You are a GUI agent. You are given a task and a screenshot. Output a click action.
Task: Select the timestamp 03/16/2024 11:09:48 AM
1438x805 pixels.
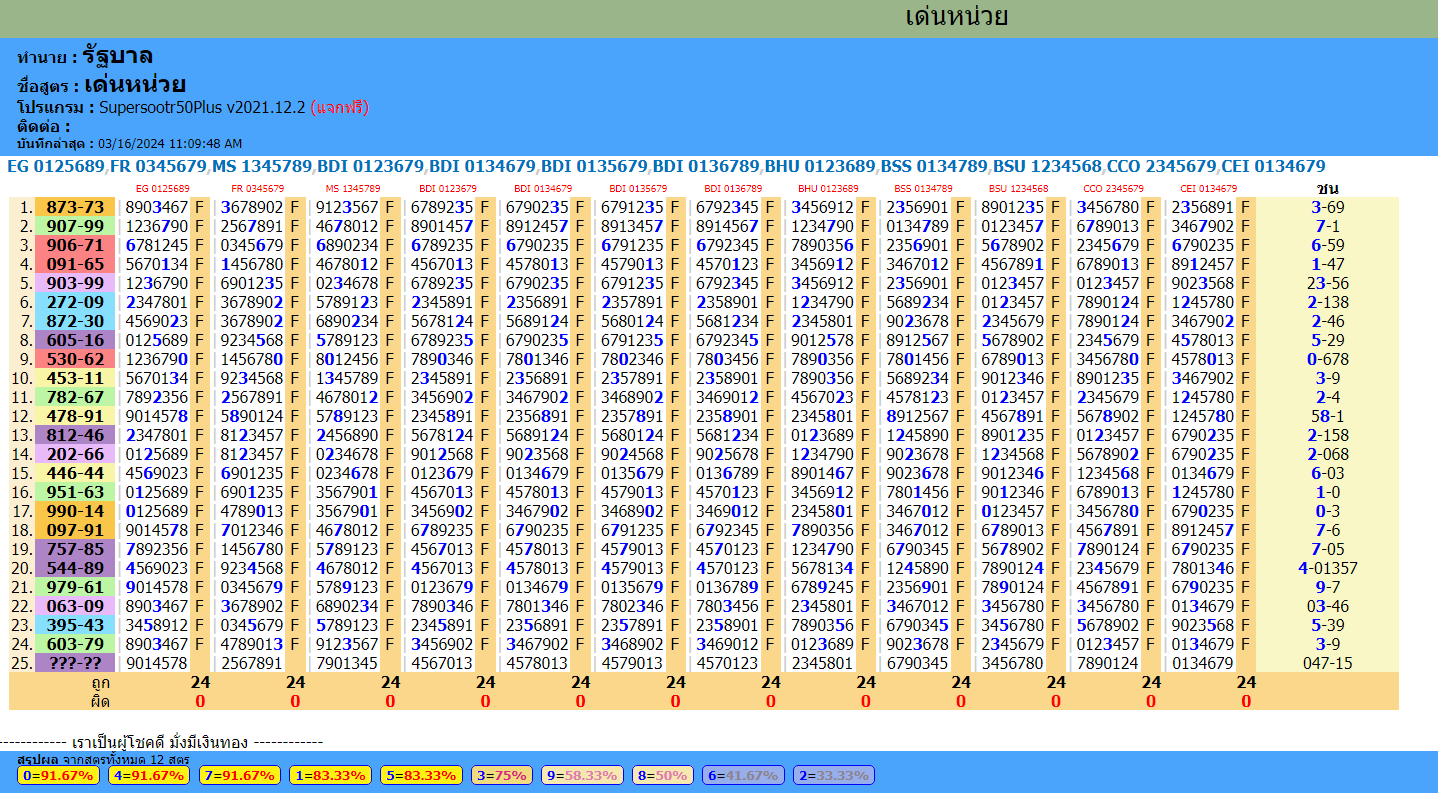(x=170, y=144)
